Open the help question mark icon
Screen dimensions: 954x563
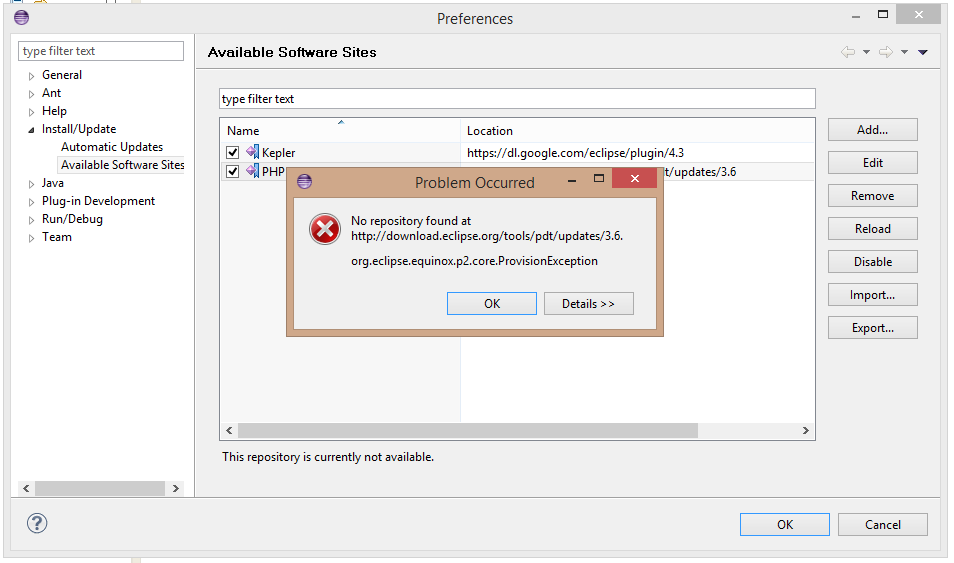point(37,523)
